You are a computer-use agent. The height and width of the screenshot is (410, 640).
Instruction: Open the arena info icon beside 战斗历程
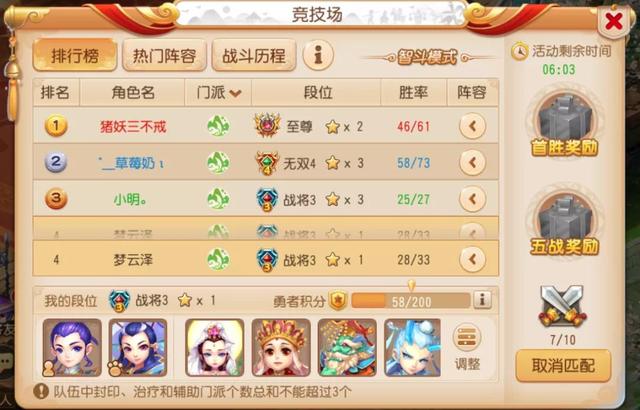[x=318, y=55]
